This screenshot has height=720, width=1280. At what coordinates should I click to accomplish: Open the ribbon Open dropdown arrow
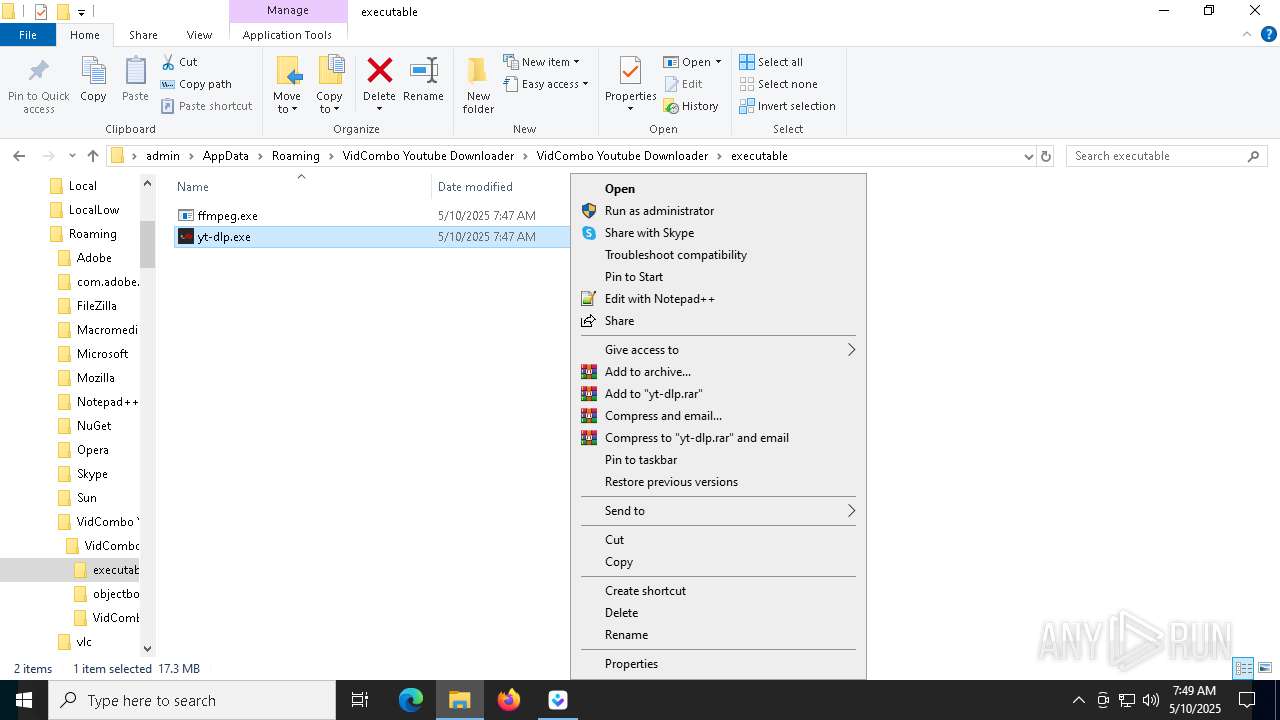click(x=718, y=62)
